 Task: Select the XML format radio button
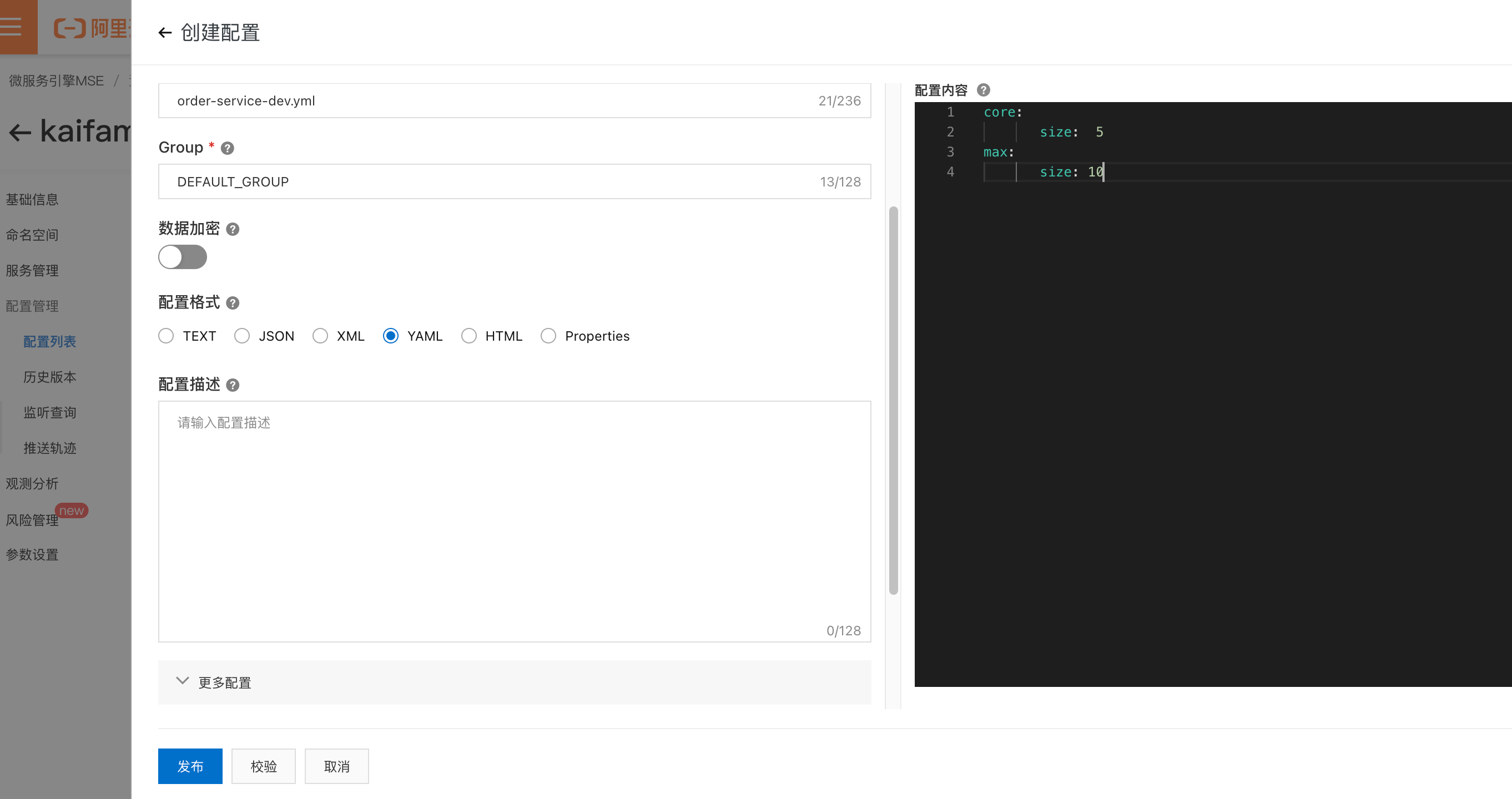(x=320, y=336)
